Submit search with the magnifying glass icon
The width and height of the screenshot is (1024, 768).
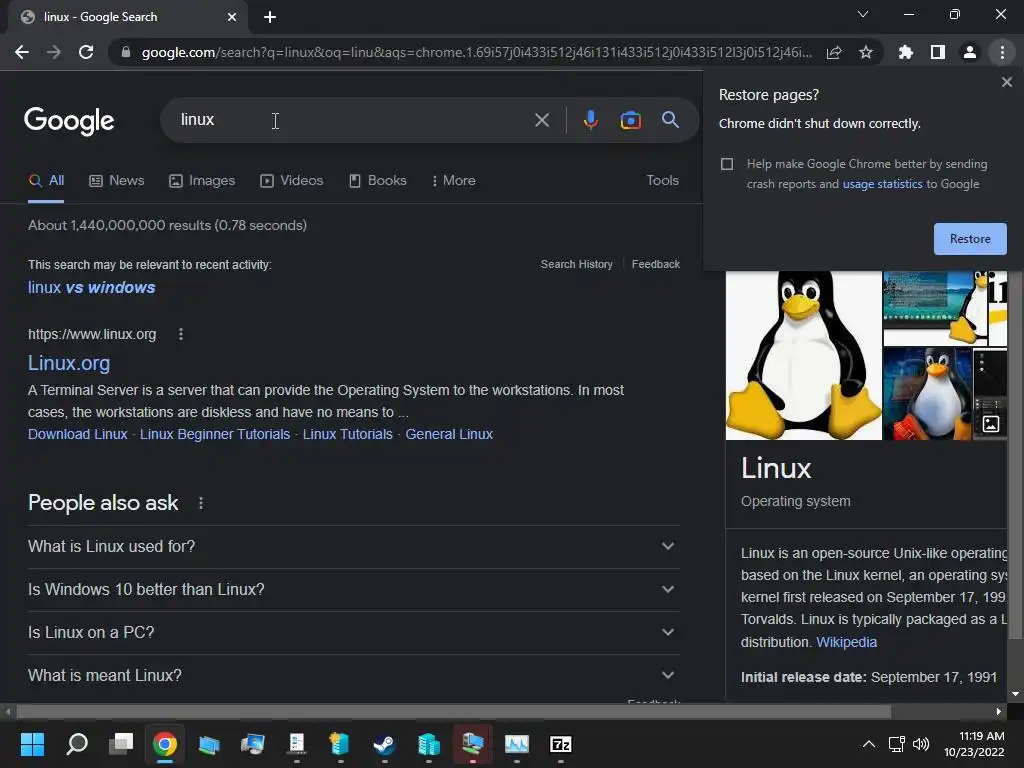click(670, 120)
